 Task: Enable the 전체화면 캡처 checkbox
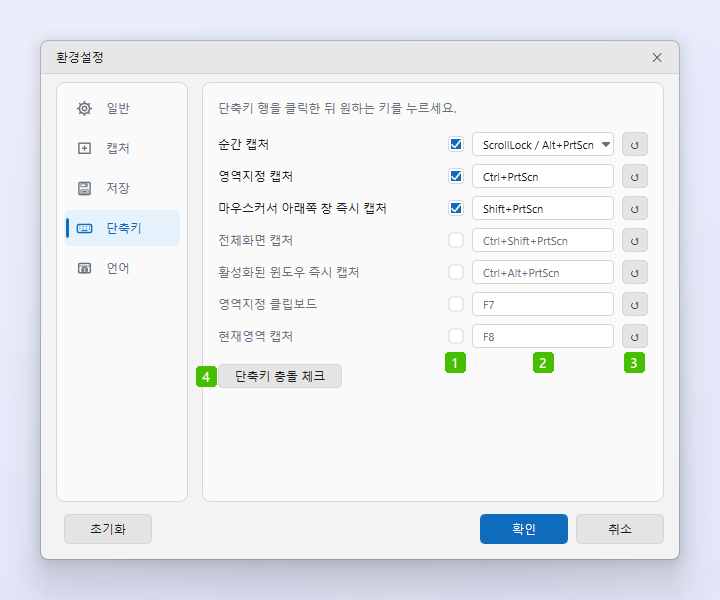pyautogui.click(x=456, y=240)
